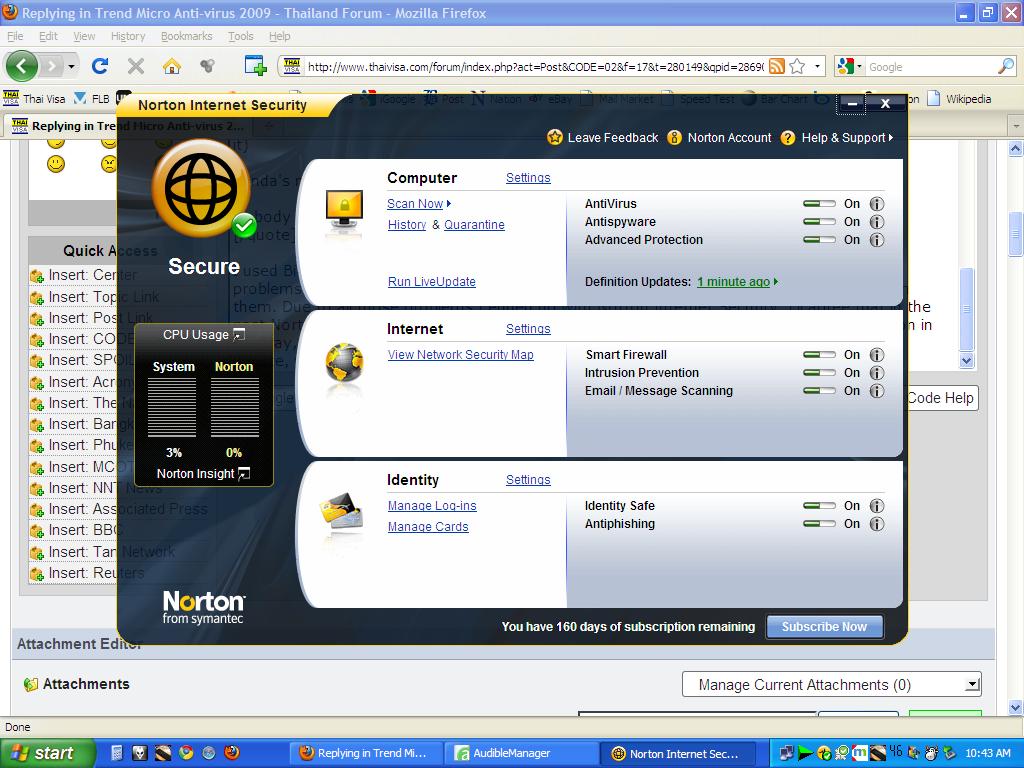Click the system clock in tray
The width and height of the screenshot is (1024, 768).
click(x=988, y=753)
